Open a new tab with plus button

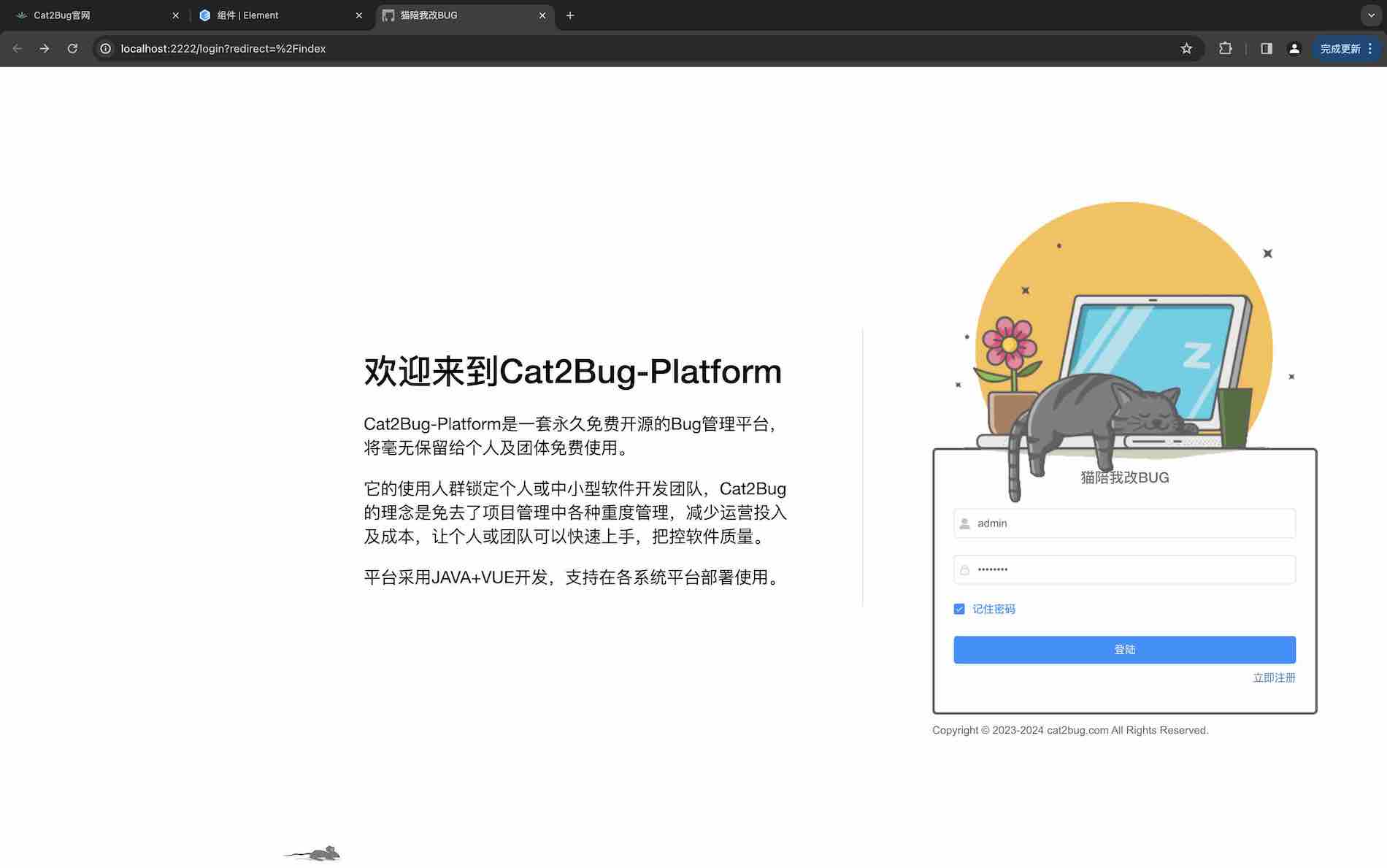570,15
